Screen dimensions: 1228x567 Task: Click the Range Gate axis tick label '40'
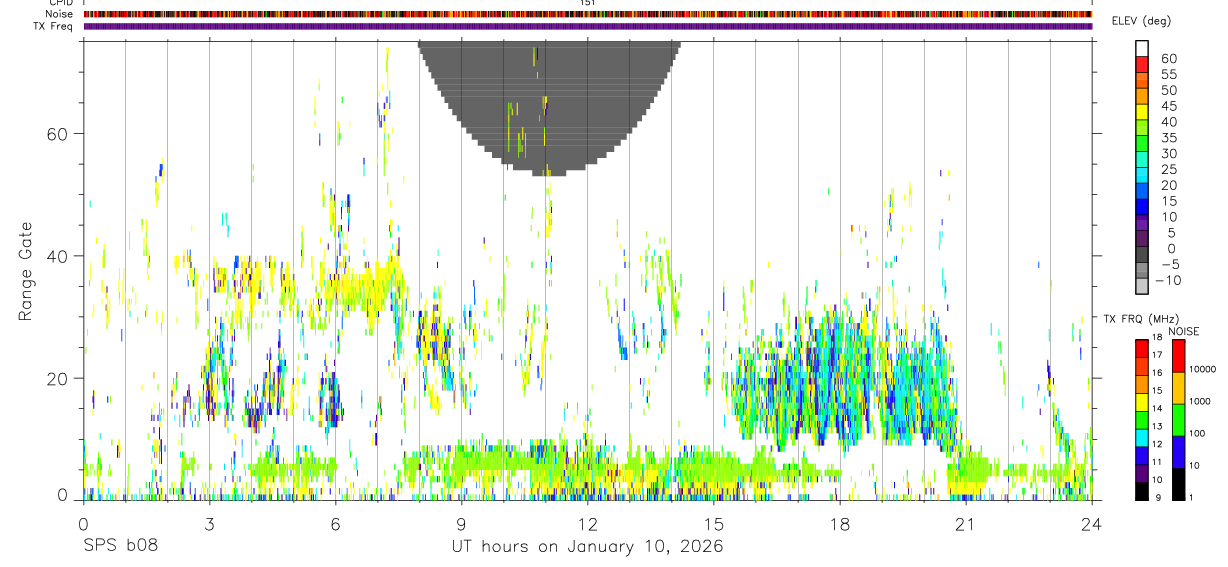[x=58, y=256]
